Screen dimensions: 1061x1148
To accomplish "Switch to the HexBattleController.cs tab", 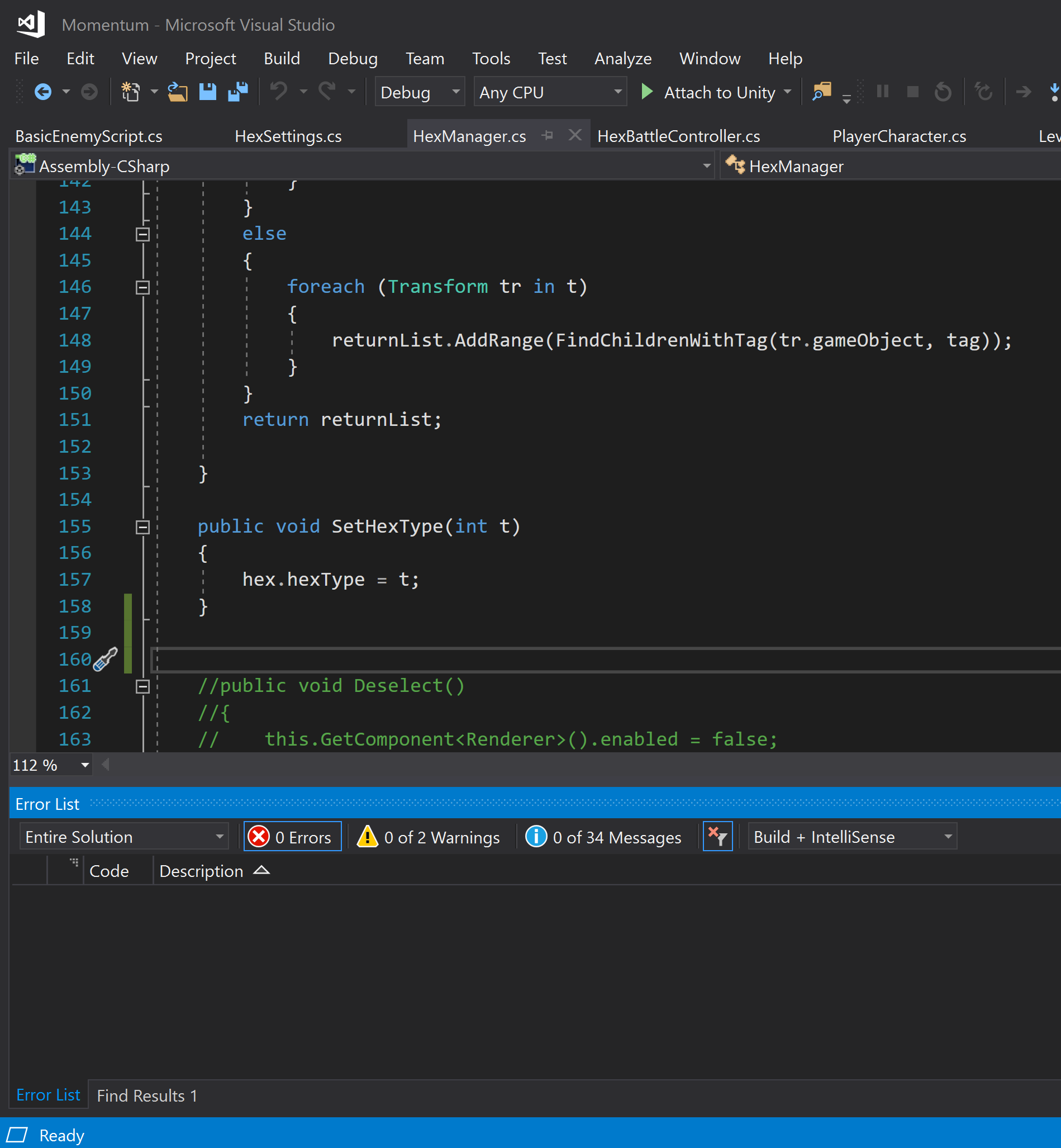I will pos(678,136).
